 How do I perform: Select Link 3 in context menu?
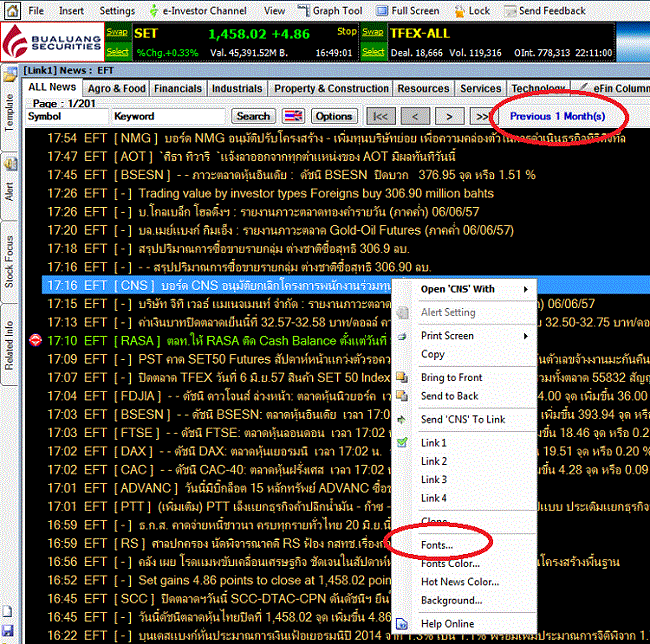click(x=434, y=479)
